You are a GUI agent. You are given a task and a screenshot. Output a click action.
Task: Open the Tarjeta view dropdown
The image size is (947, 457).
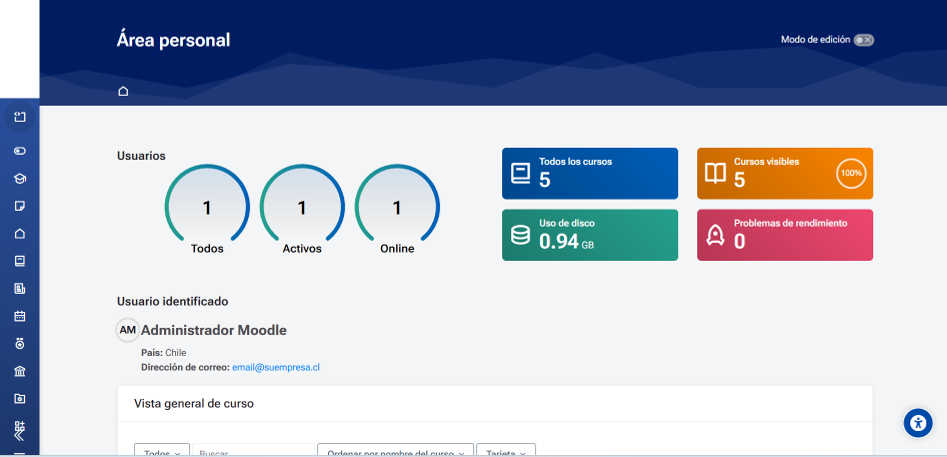[x=506, y=450]
